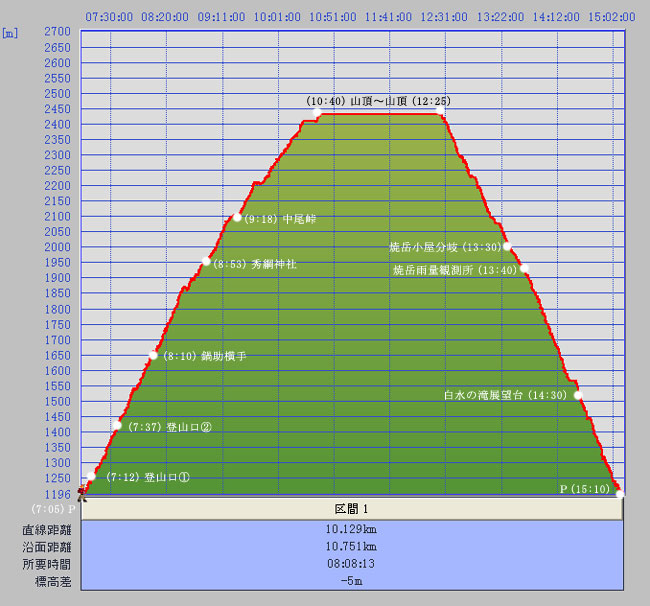Click the 山頂～山頂 summit label text

click(x=379, y=101)
